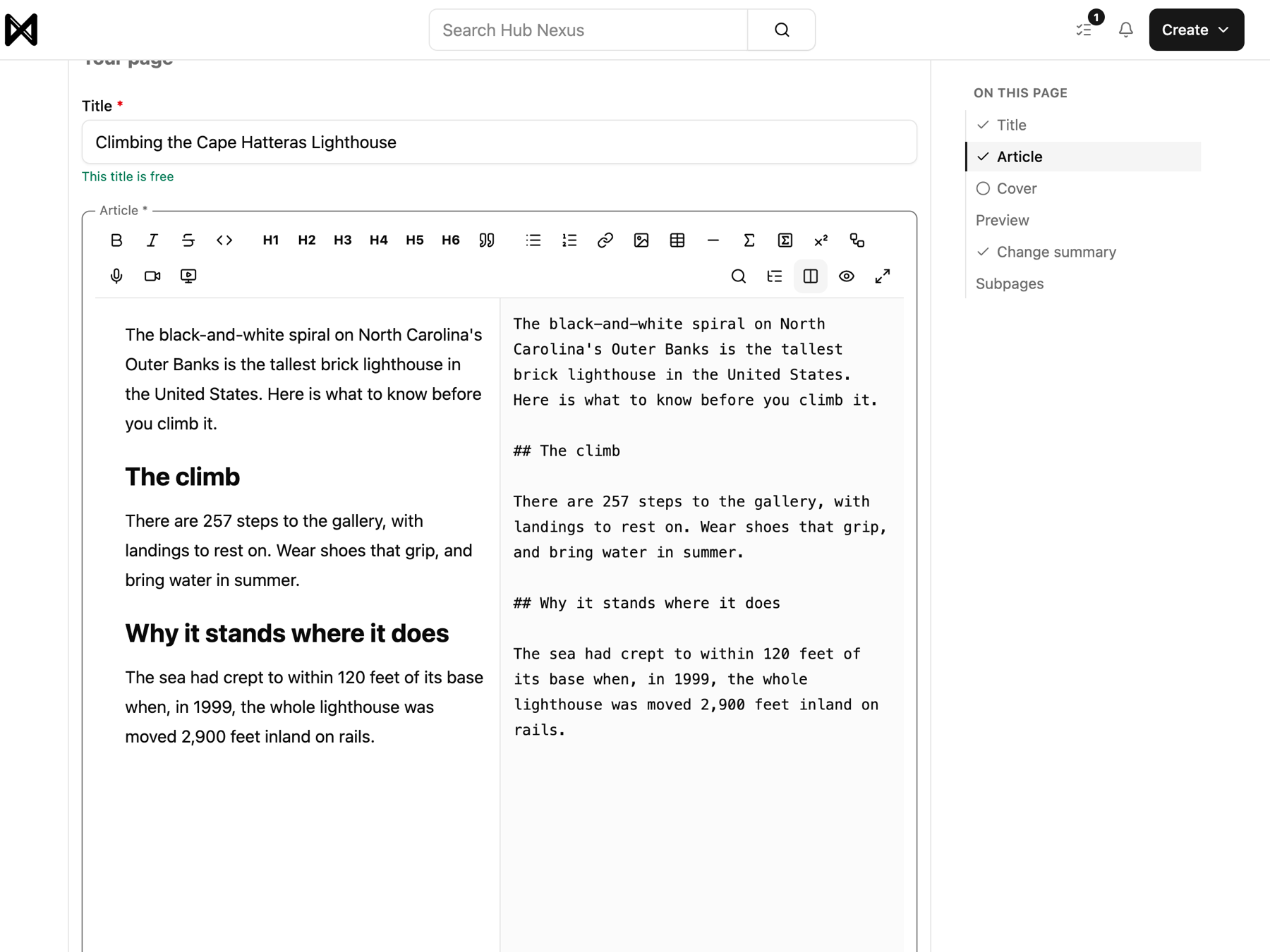Open find in editor

coord(739,276)
